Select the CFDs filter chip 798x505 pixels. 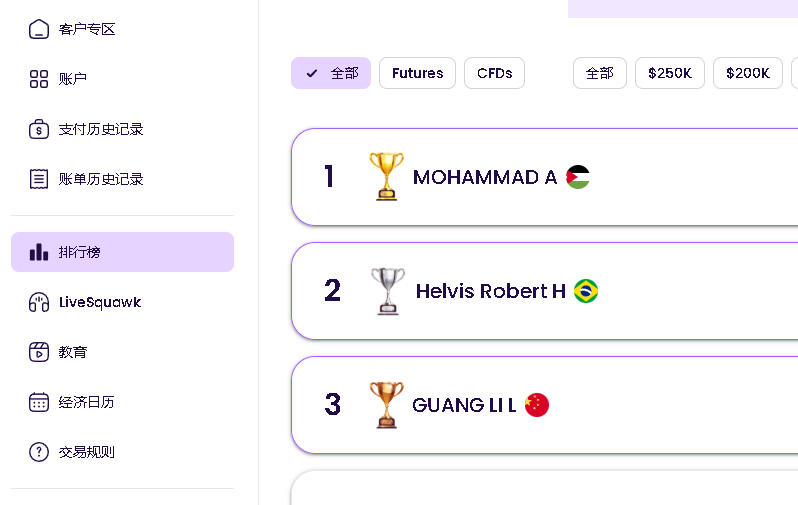click(x=494, y=73)
